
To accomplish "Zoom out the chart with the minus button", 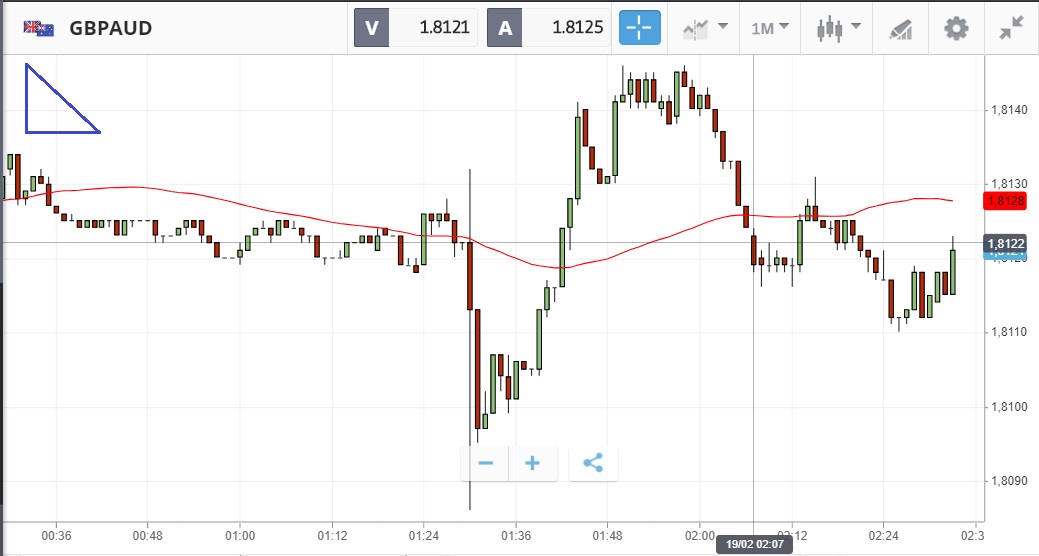I will pos(486,463).
